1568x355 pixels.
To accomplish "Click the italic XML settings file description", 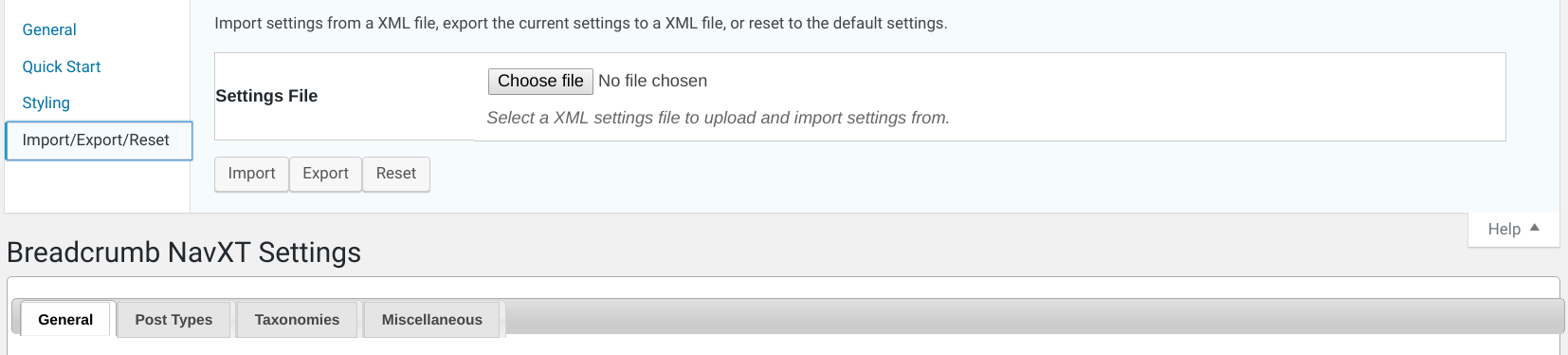I will pyautogui.click(x=718, y=118).
